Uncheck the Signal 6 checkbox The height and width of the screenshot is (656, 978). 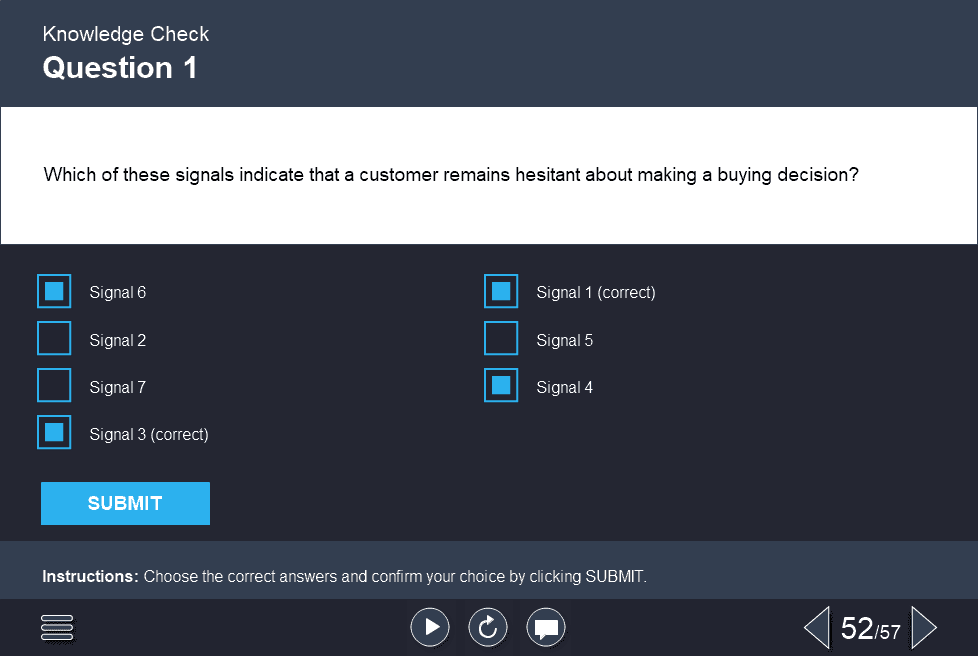pyautogui.click(x=54, y=291)
